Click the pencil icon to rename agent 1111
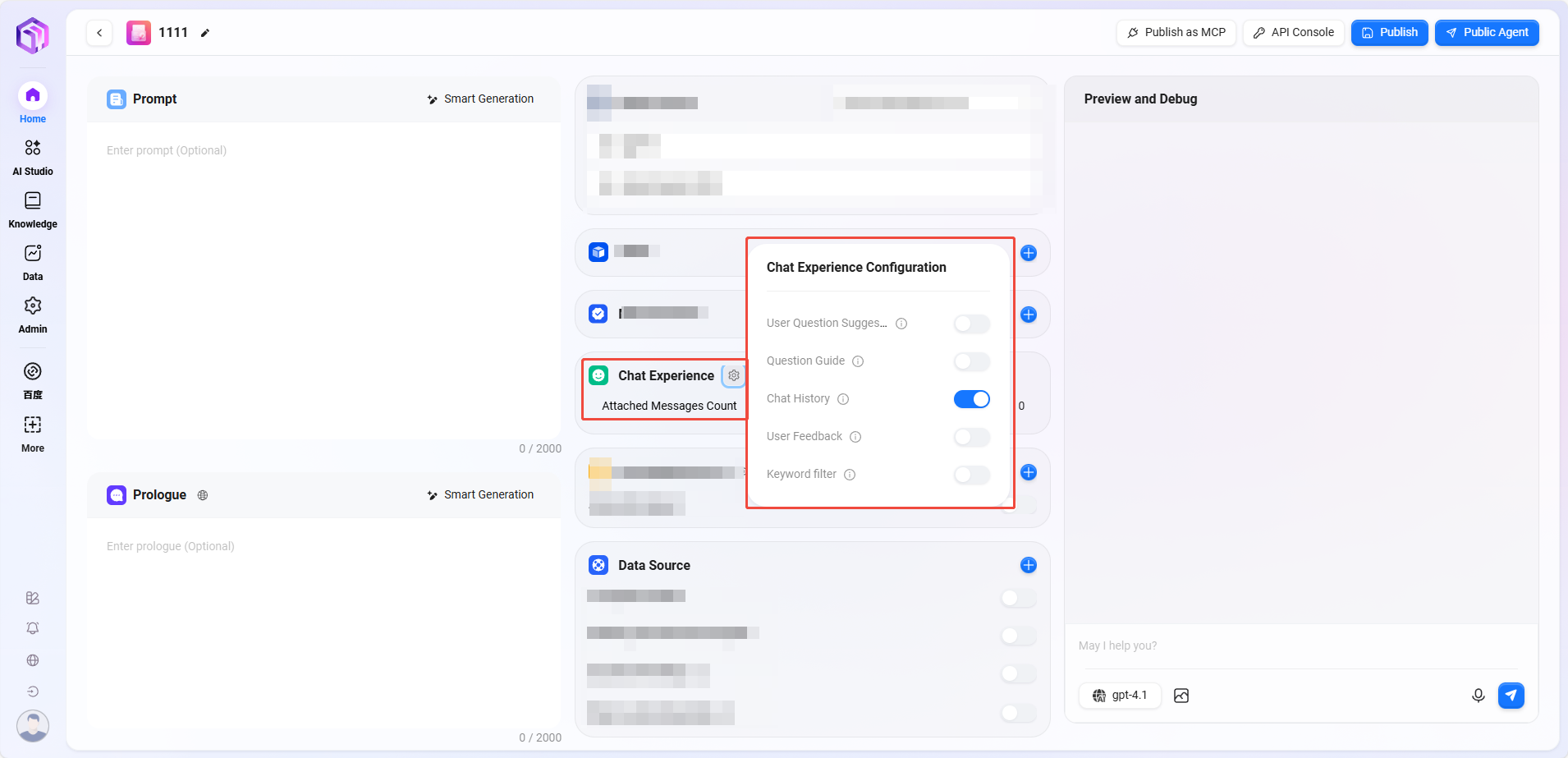Viewport: 1568px width, 758px height. pyautogui.click(x=205, y=33)
